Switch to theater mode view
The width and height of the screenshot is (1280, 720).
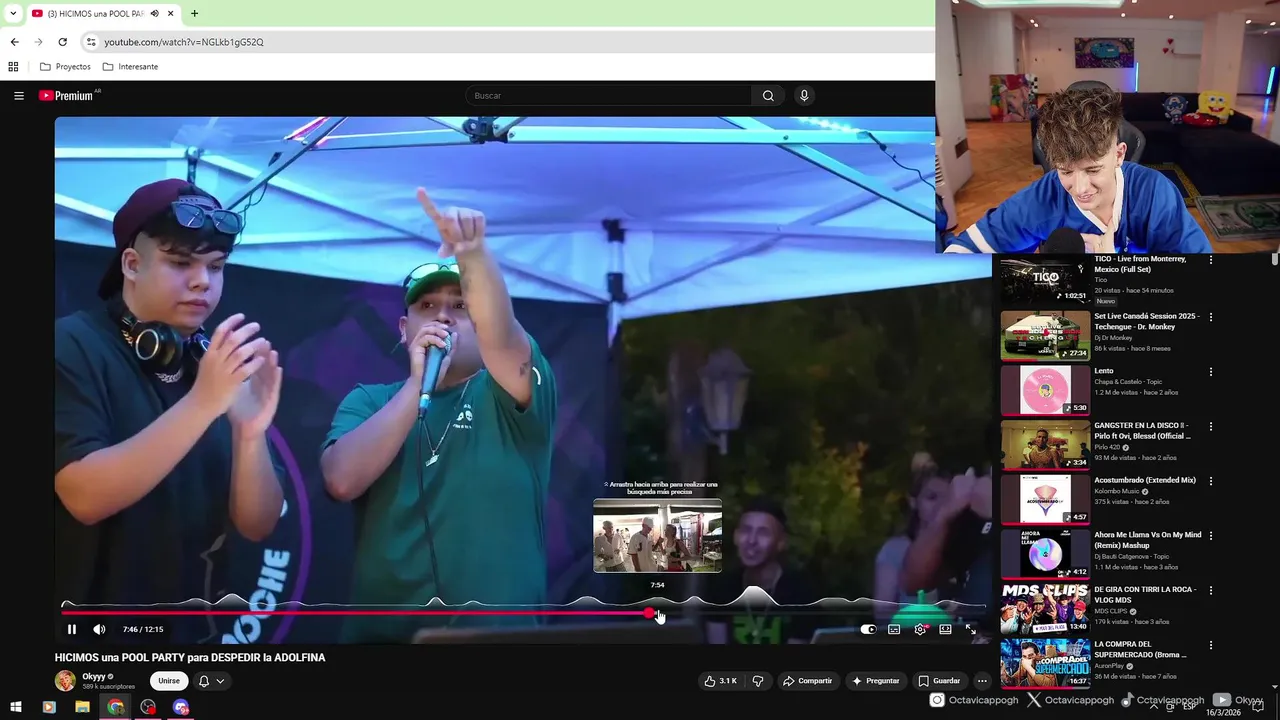click(945, 629)
